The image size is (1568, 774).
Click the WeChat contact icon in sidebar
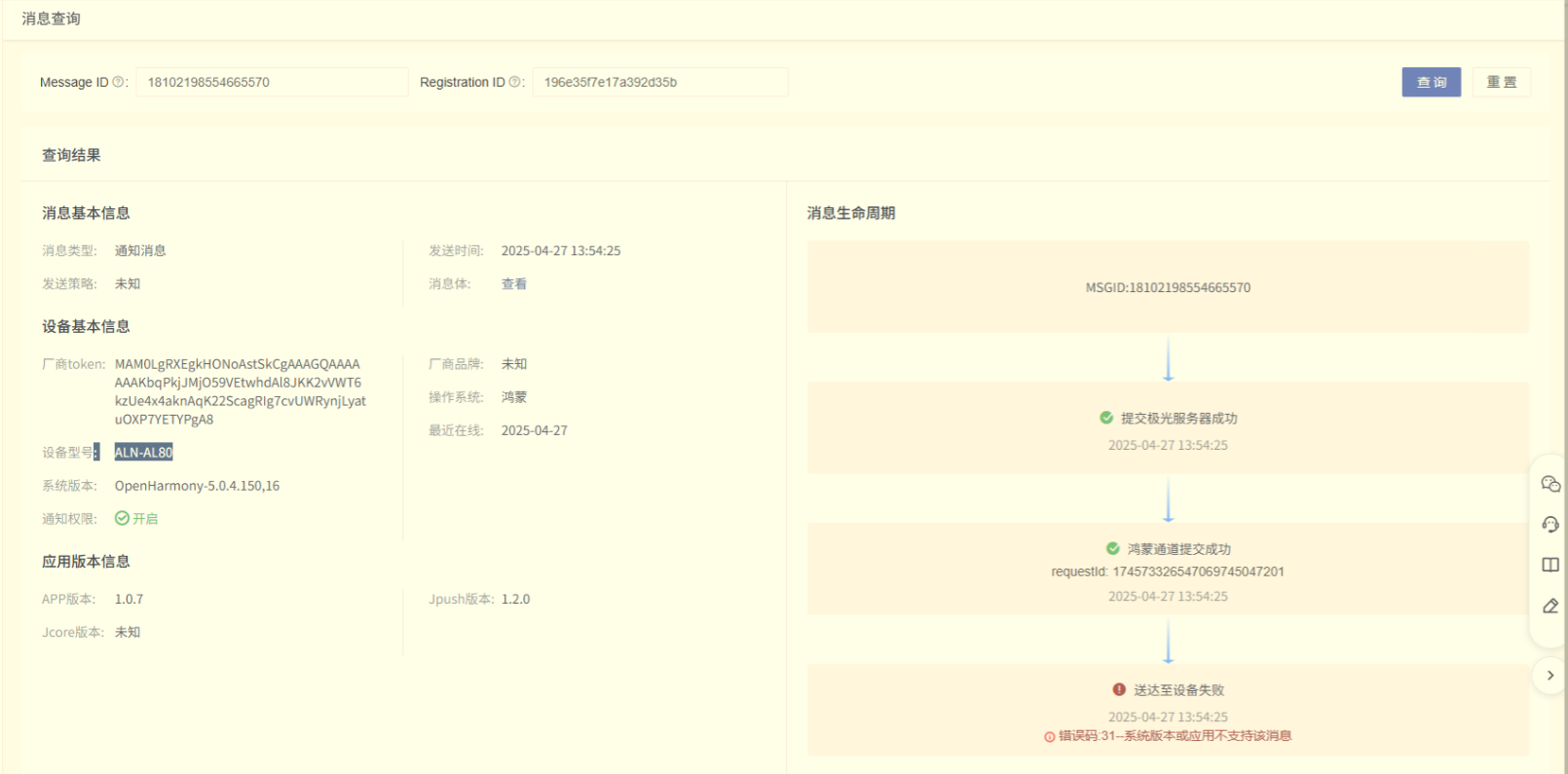point(1550,484)
